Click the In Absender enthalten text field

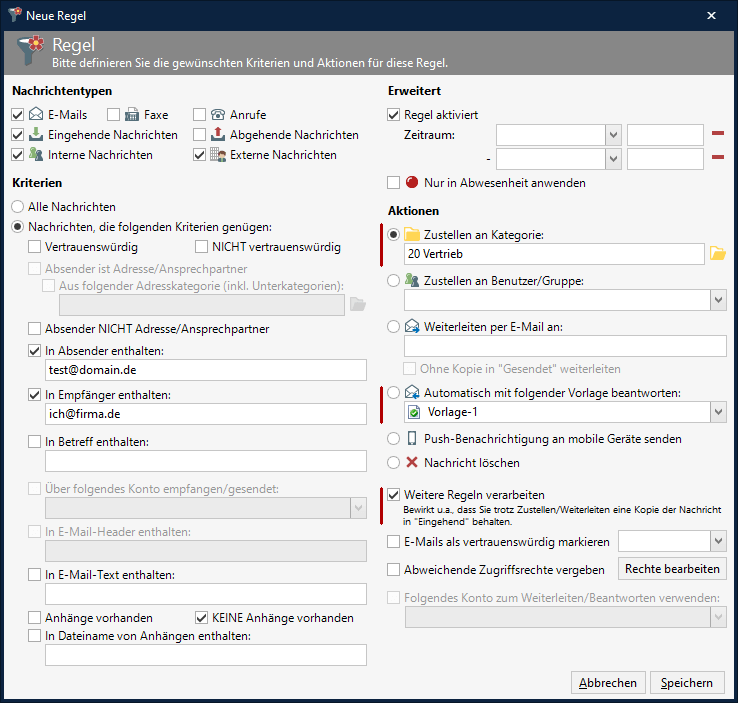pos(205,370)
